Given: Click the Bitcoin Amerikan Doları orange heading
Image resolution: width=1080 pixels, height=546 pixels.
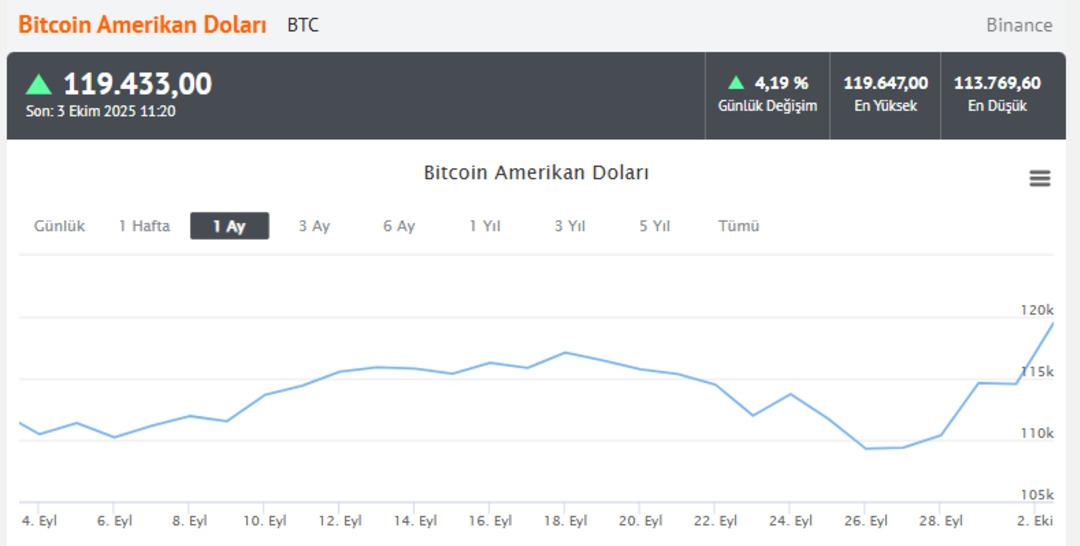Looking at the screenshot, I should pyautogui.click(x=143, y=25).
